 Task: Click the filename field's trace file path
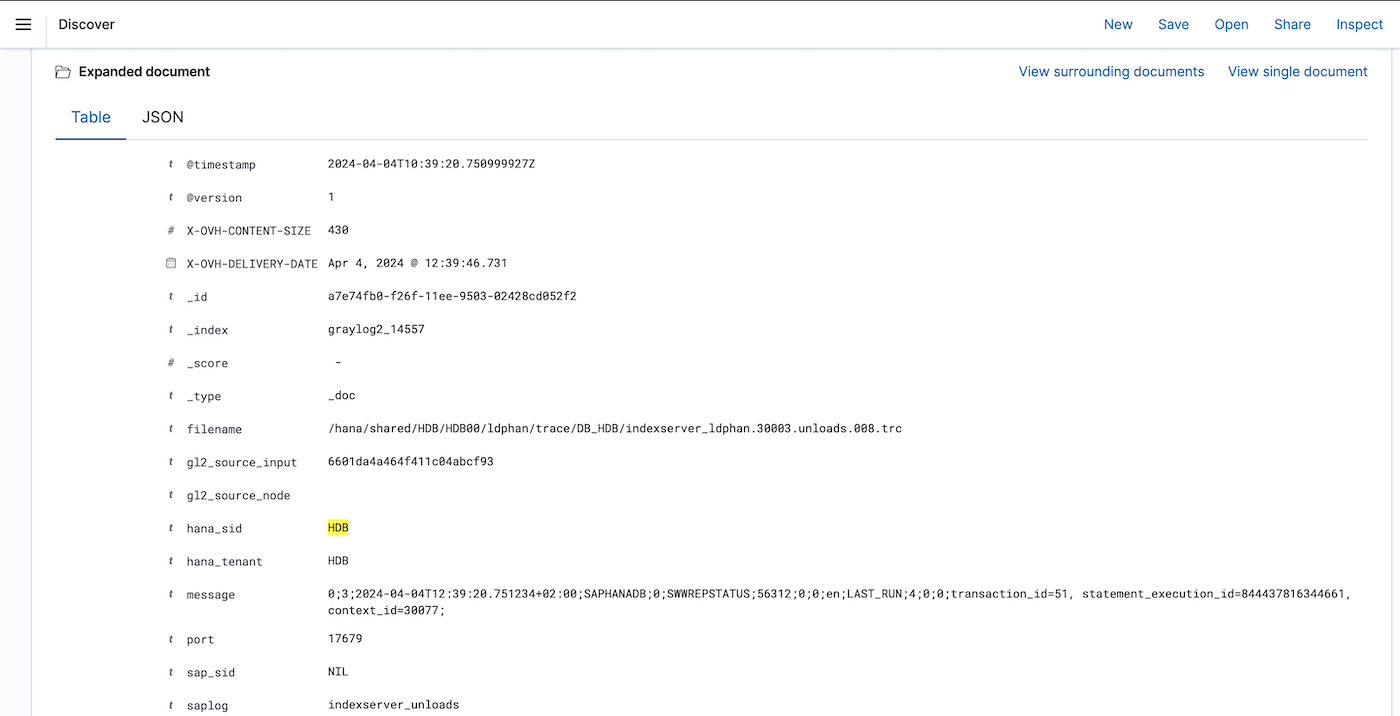point(614,429)
